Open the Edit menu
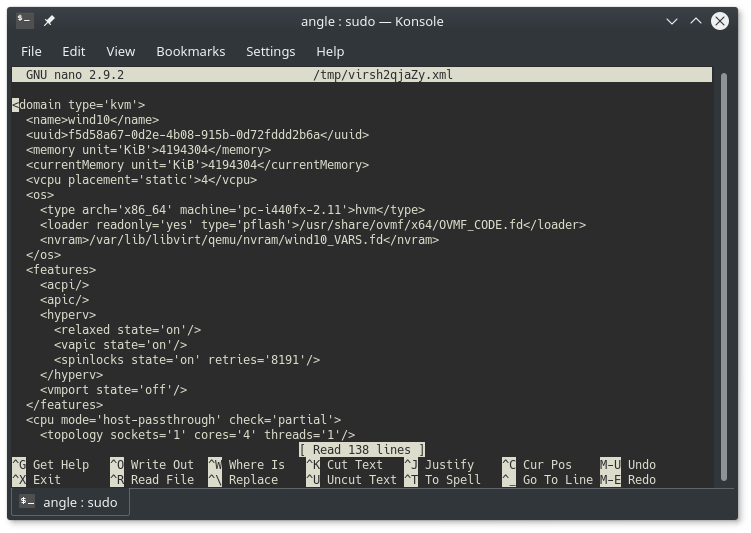This screenshot has width=751, height=533. point(73,51)
